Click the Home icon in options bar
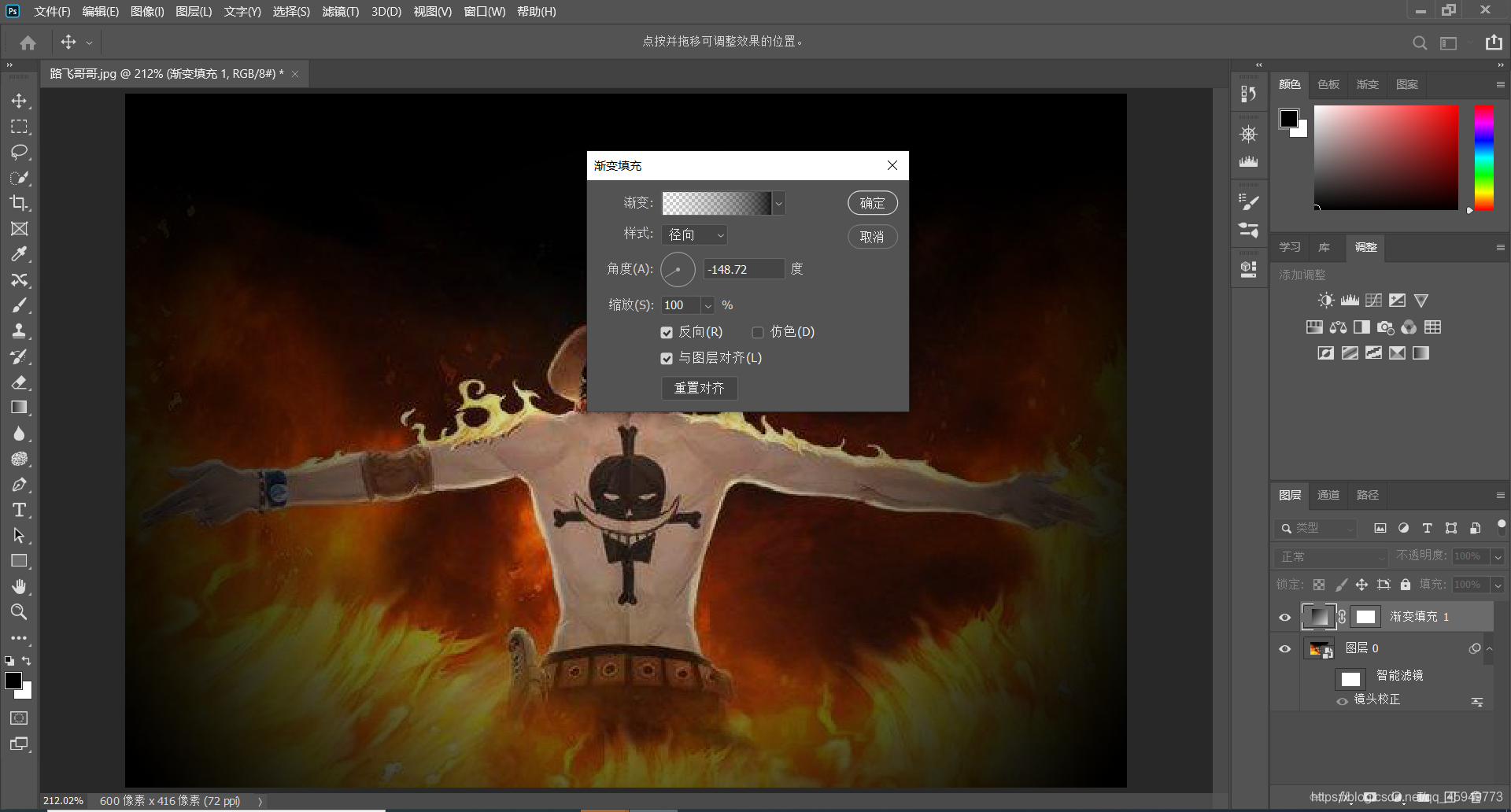 pyautogui.click(x=28, y=42)
